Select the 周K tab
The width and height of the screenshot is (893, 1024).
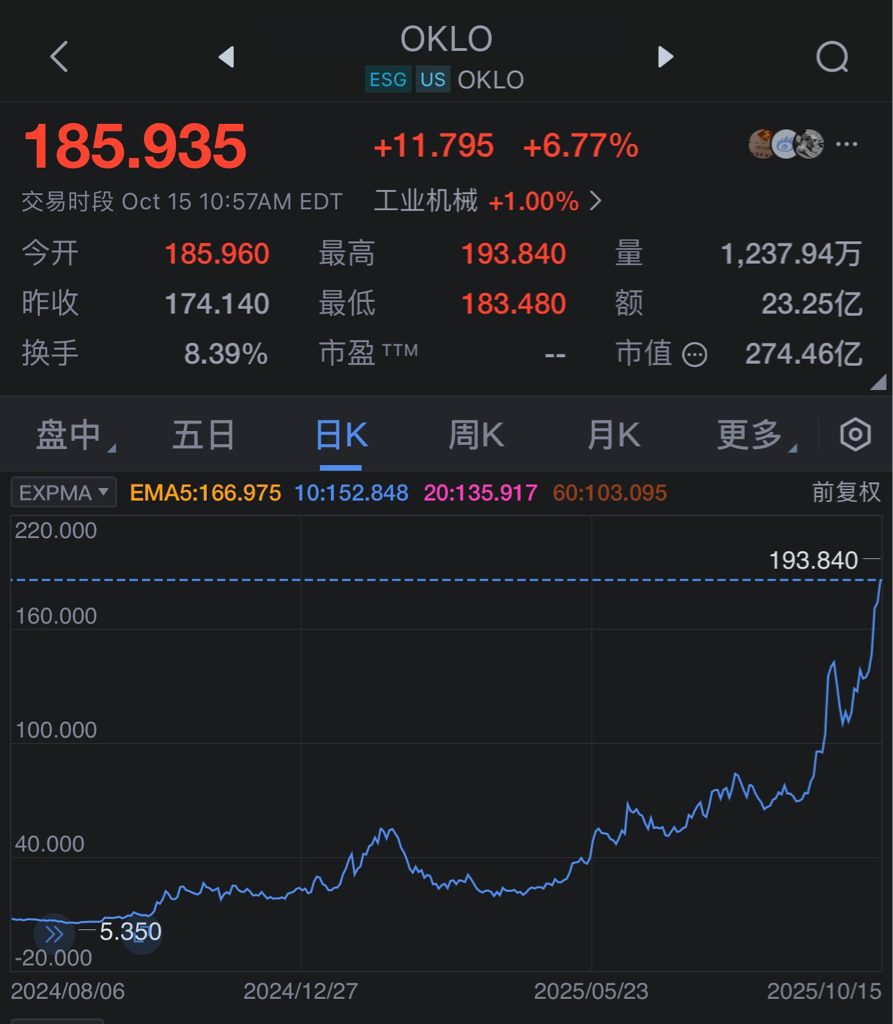coord(476,435)
